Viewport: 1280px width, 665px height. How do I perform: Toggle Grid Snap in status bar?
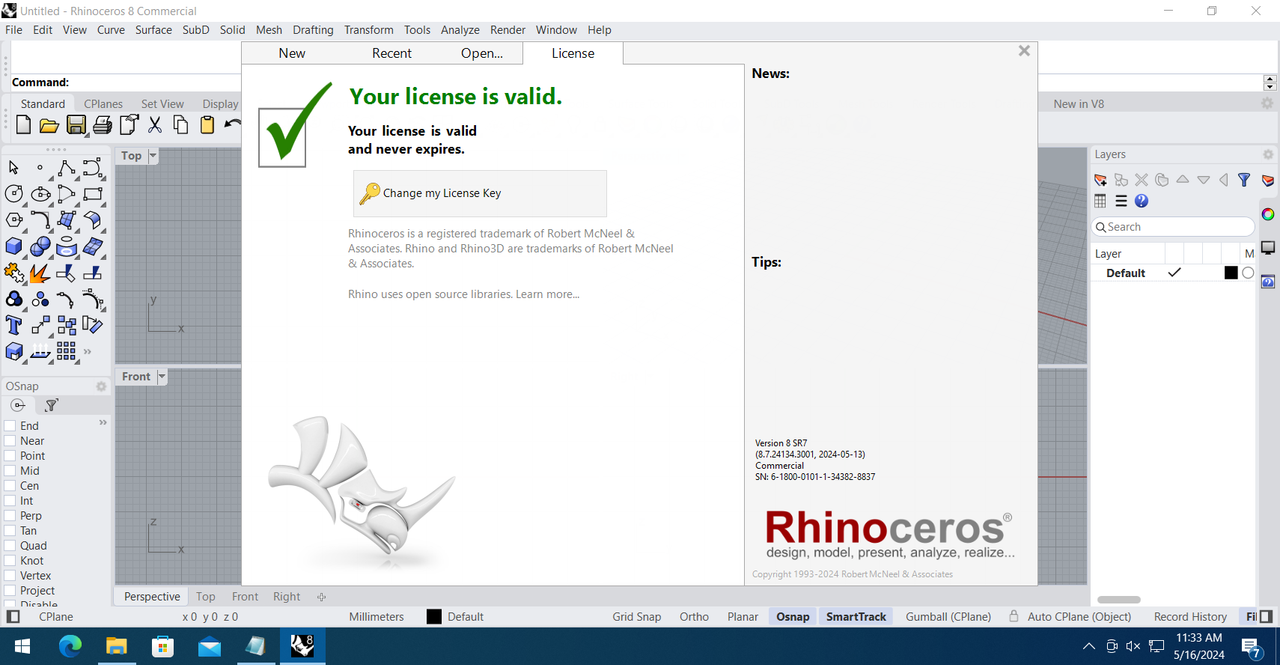637,617
